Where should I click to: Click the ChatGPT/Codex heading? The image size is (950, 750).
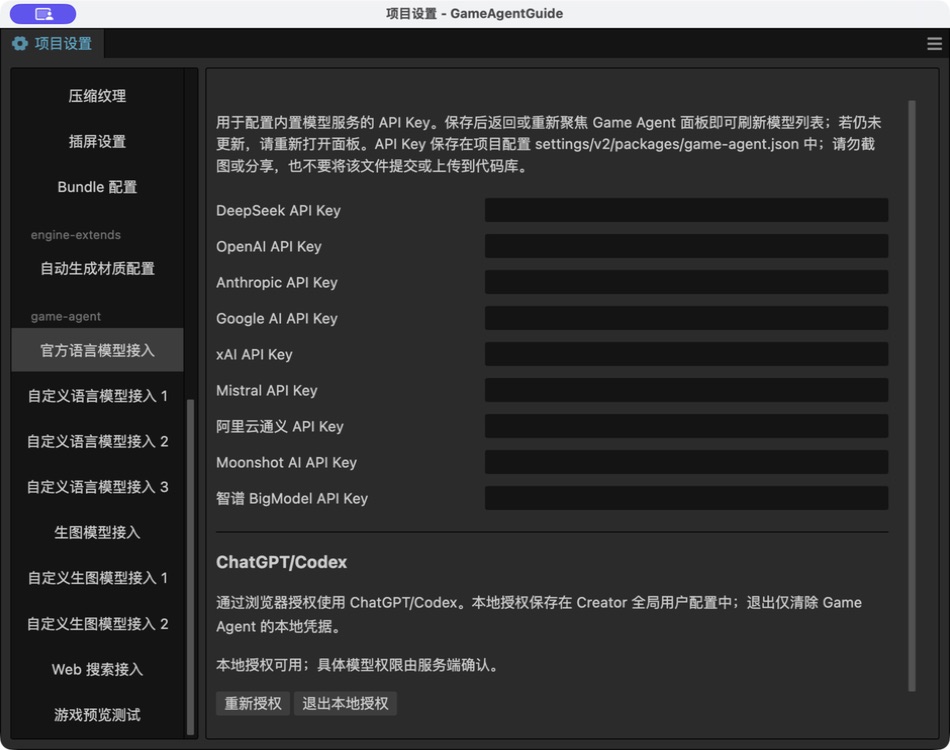(x=282, y=562)
